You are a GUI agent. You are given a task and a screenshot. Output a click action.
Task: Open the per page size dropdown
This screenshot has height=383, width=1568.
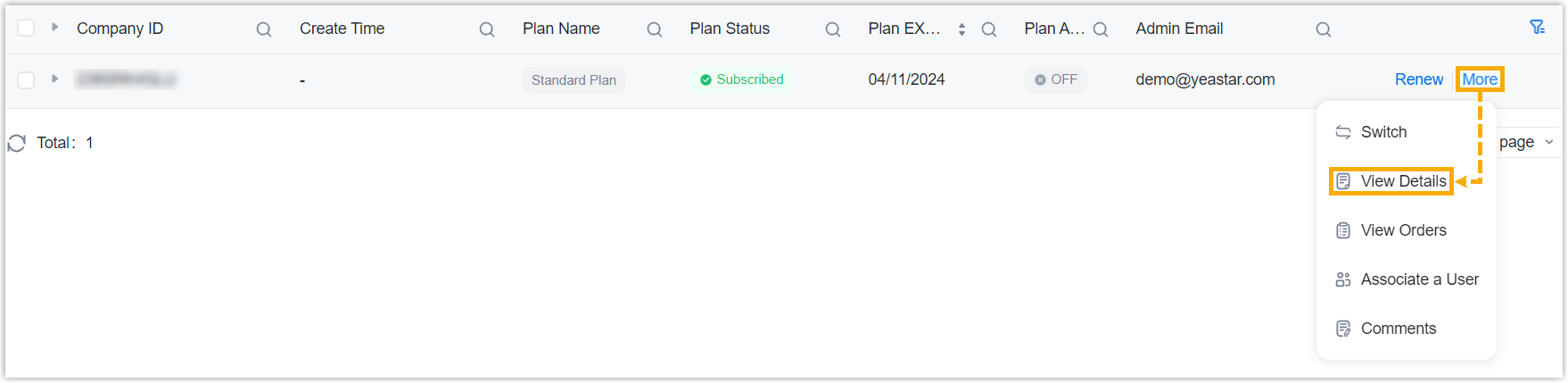pos(1527,142)
